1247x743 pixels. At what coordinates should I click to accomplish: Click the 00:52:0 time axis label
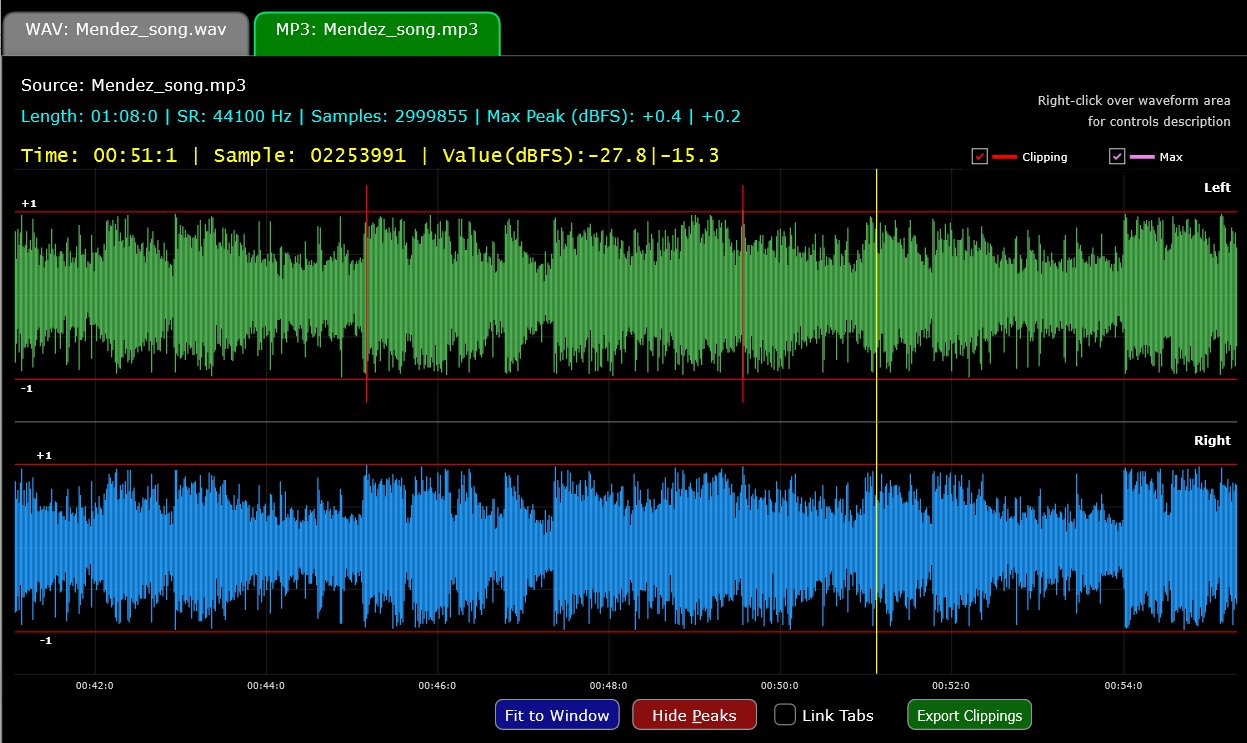coord(951,686)
